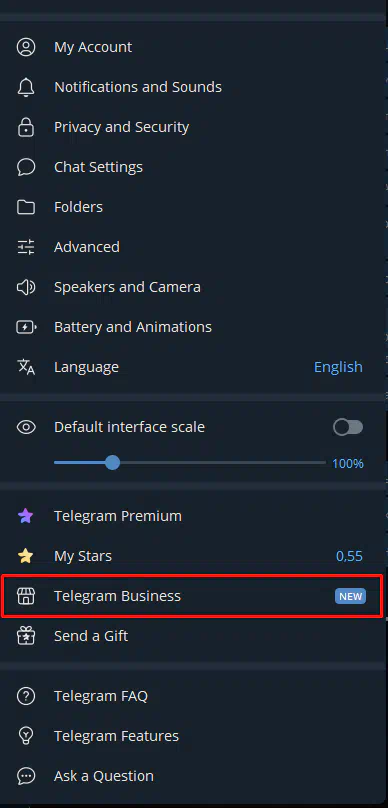Open the Telegram Premium menu entry
This screenshot has width=388, height=808.
tap(194, 516)
